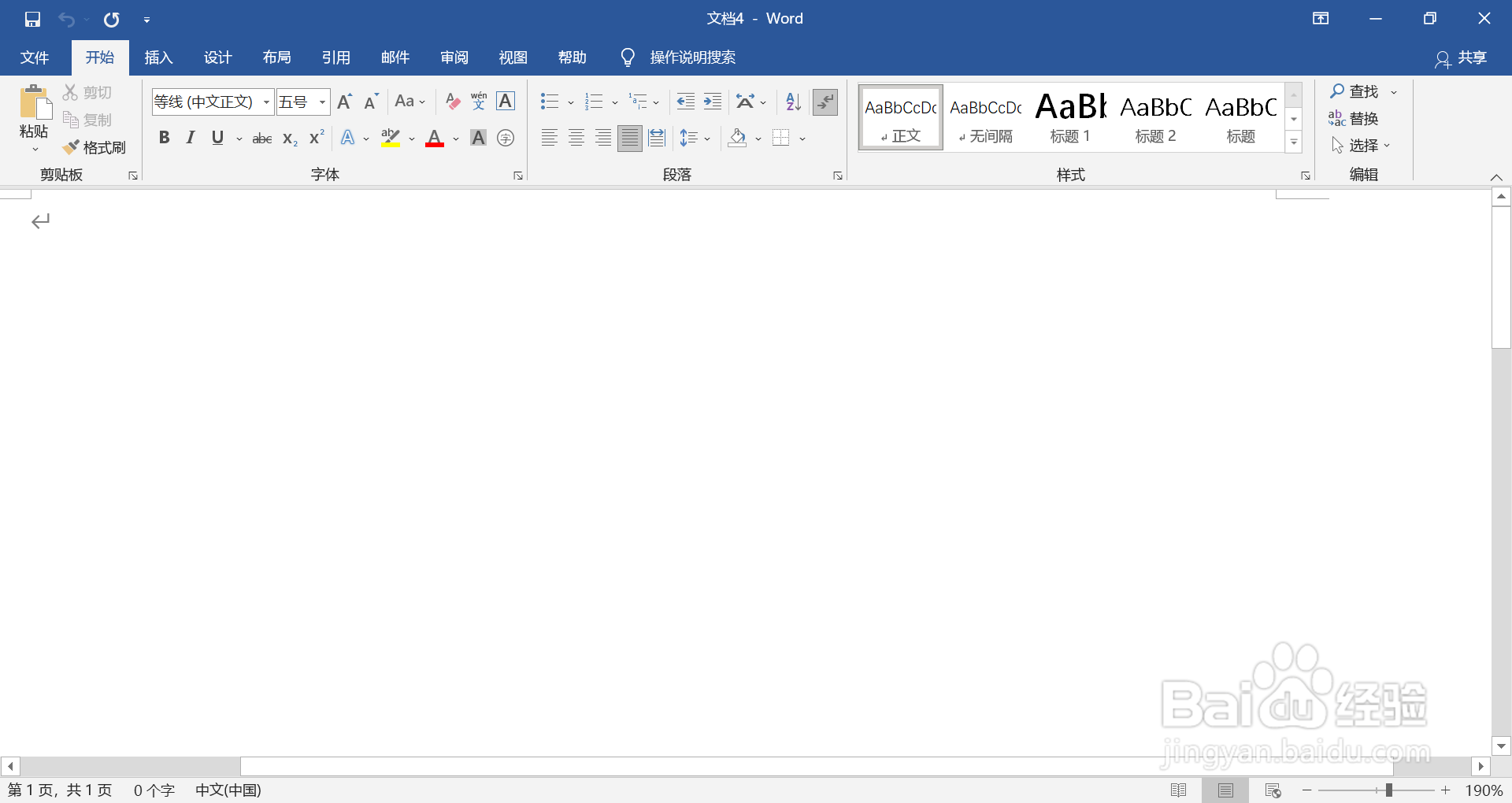Select the Format Painter (格式刷) tool
The image size is (1512, 803).
pyautogui.click(x=94, y=147)
